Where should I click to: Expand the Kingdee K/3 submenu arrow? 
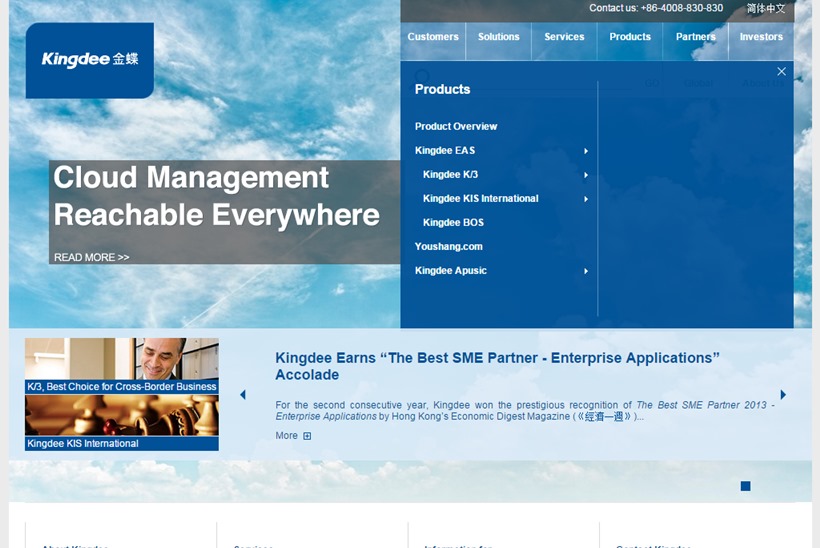click(x=586, y=175)
